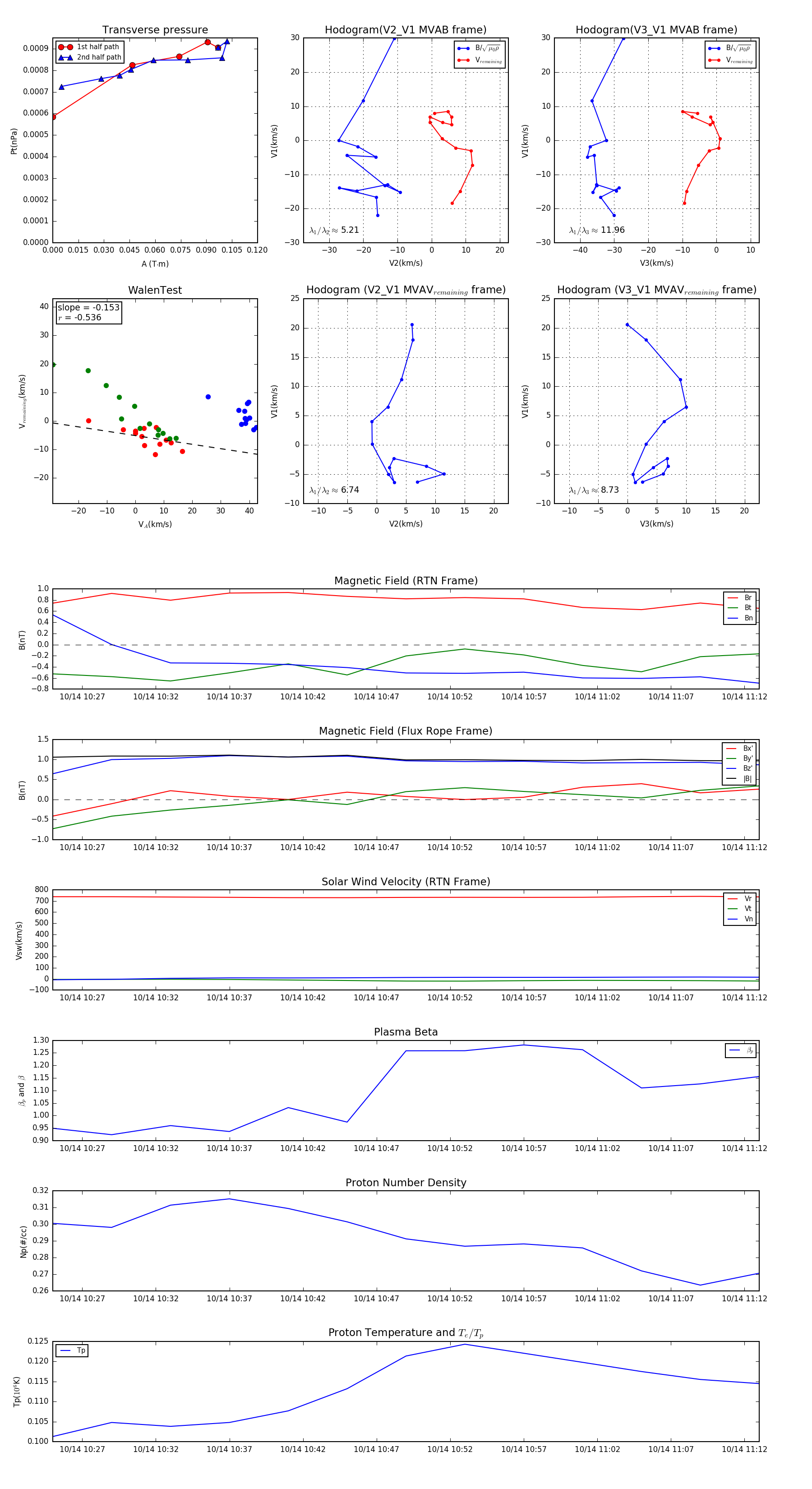
Task: Click the 'Bt' legend entry
Action: [x=740, y=607]
